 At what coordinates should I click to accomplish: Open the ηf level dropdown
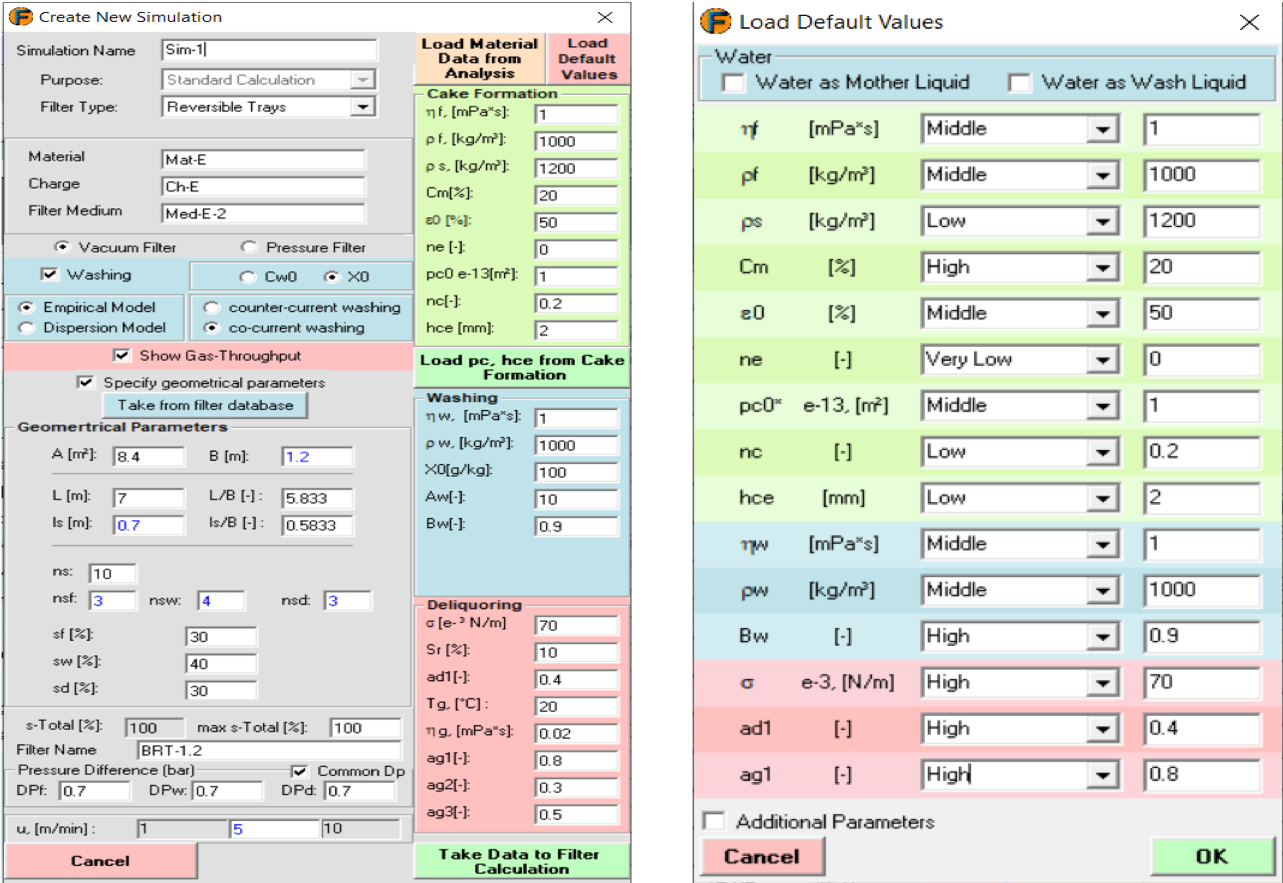1101,128
